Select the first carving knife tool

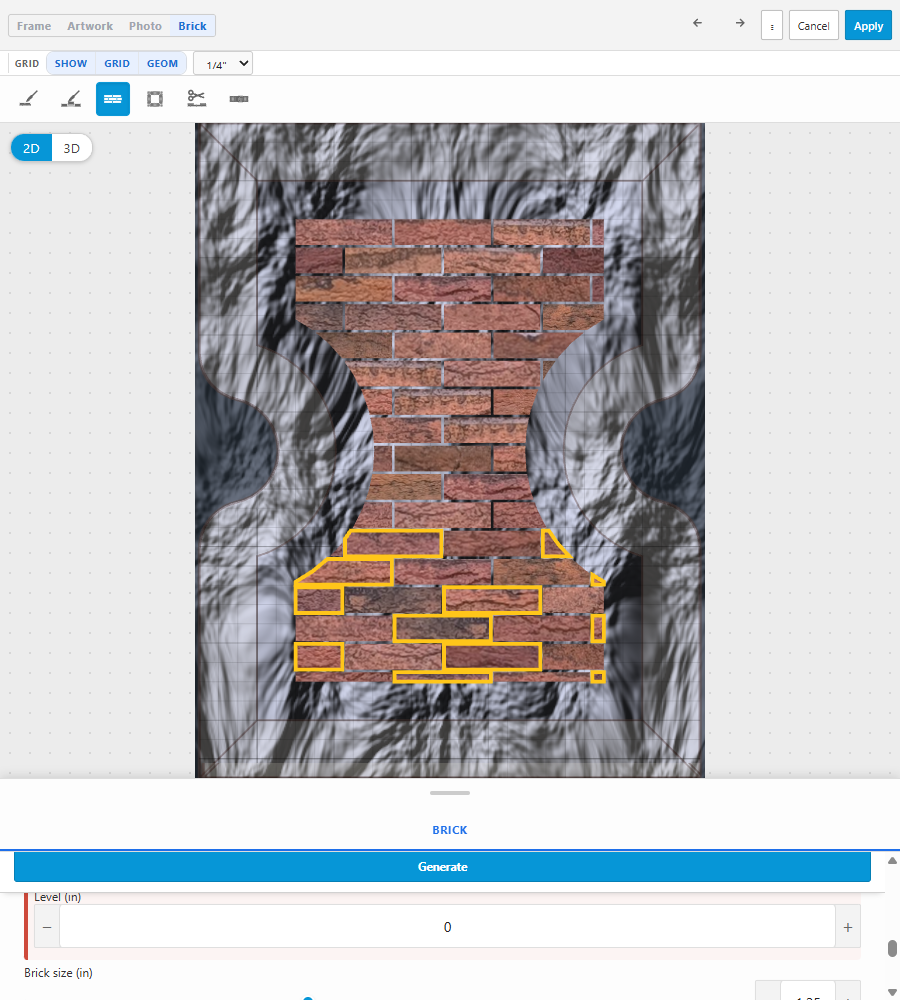(29, 99)
